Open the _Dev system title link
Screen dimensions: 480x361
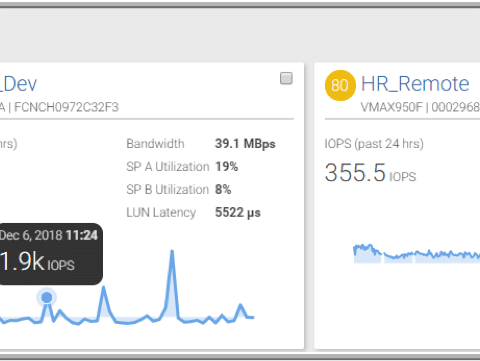click(x=18, y=84)
